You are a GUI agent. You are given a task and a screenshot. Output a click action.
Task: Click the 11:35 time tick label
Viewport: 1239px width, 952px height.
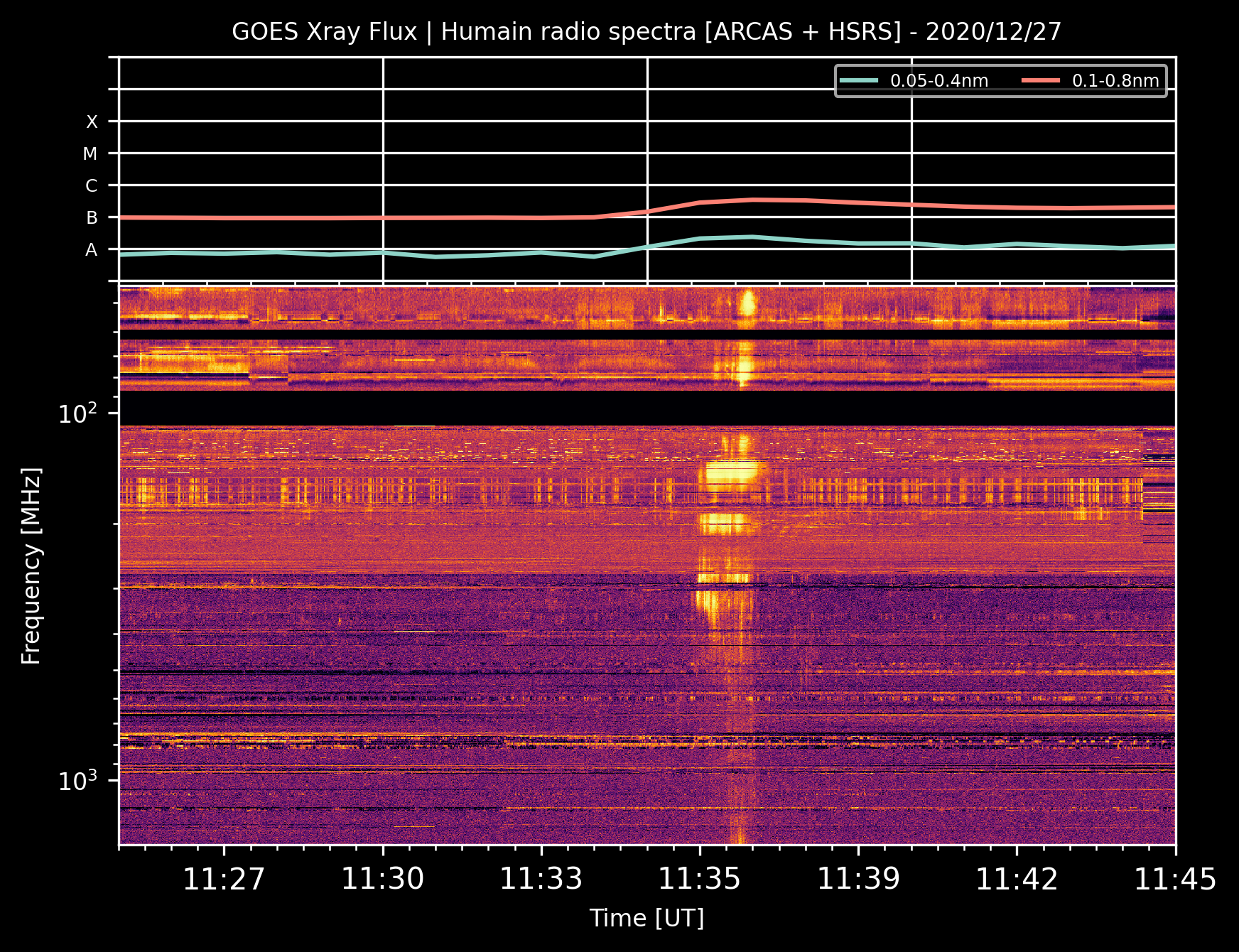point(700,880)
